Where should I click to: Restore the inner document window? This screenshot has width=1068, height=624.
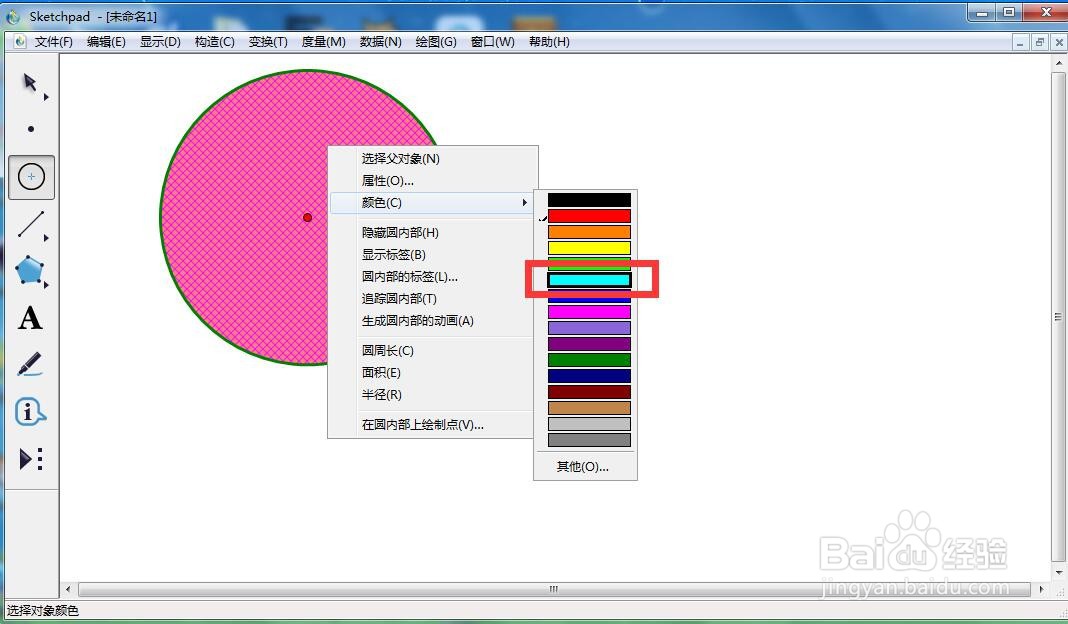pos(1039,42)
